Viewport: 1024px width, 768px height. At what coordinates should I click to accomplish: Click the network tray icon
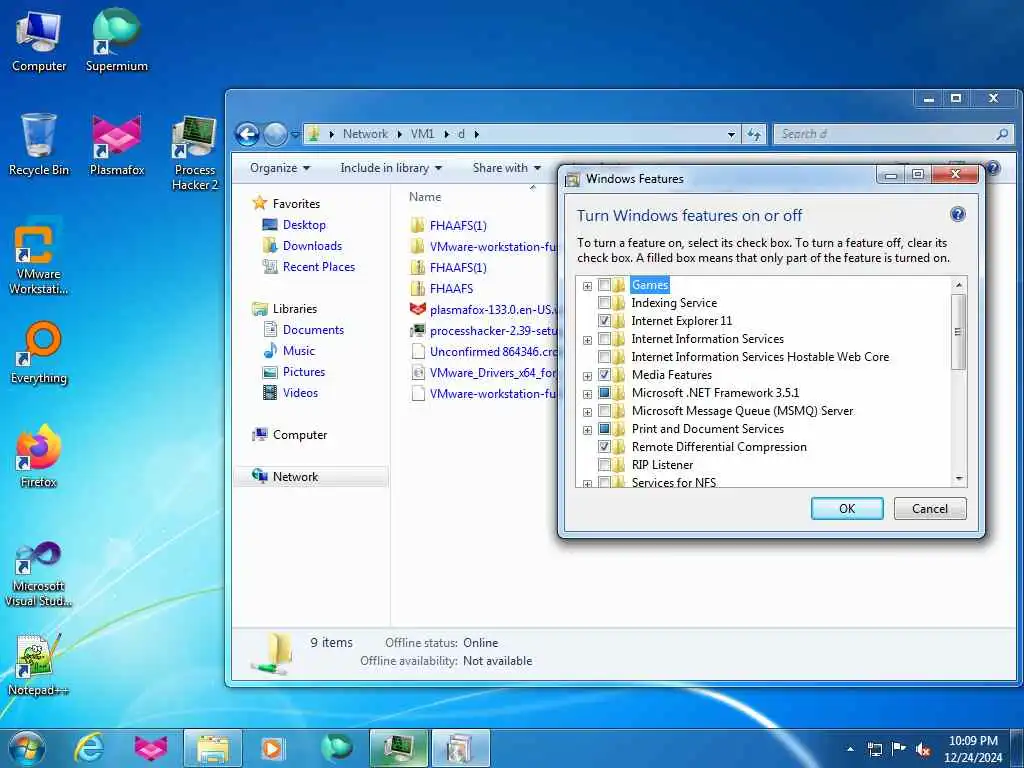pyautogui.click(x=874, y=749)
